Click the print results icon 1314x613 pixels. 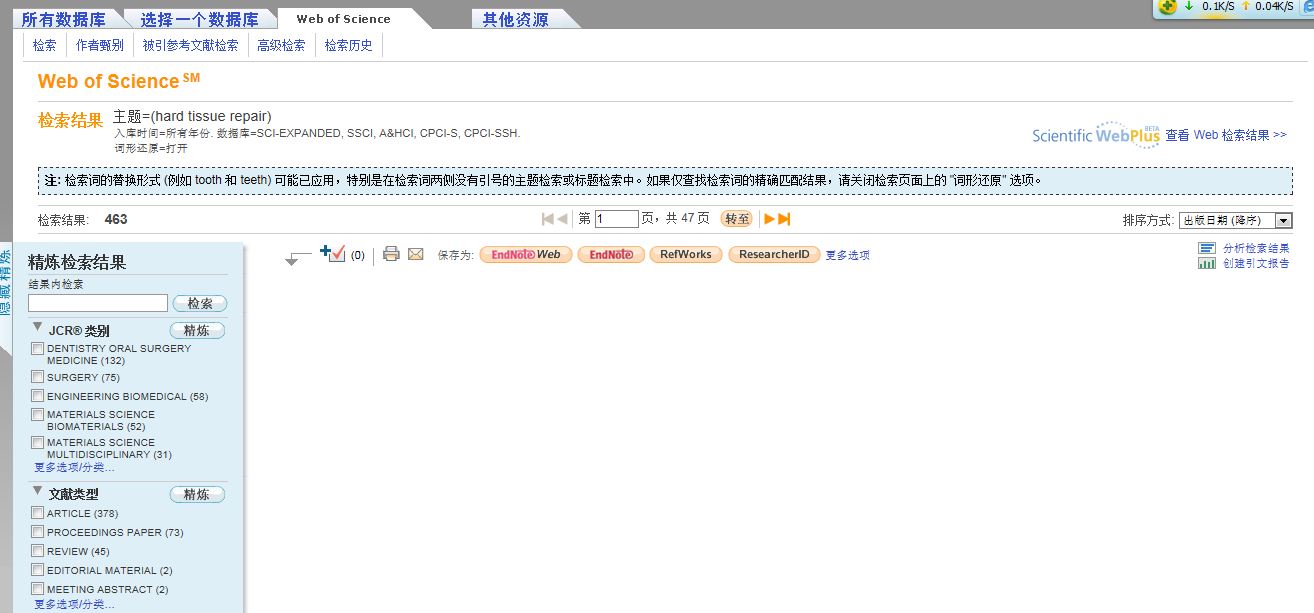click(x=391, y=254)
